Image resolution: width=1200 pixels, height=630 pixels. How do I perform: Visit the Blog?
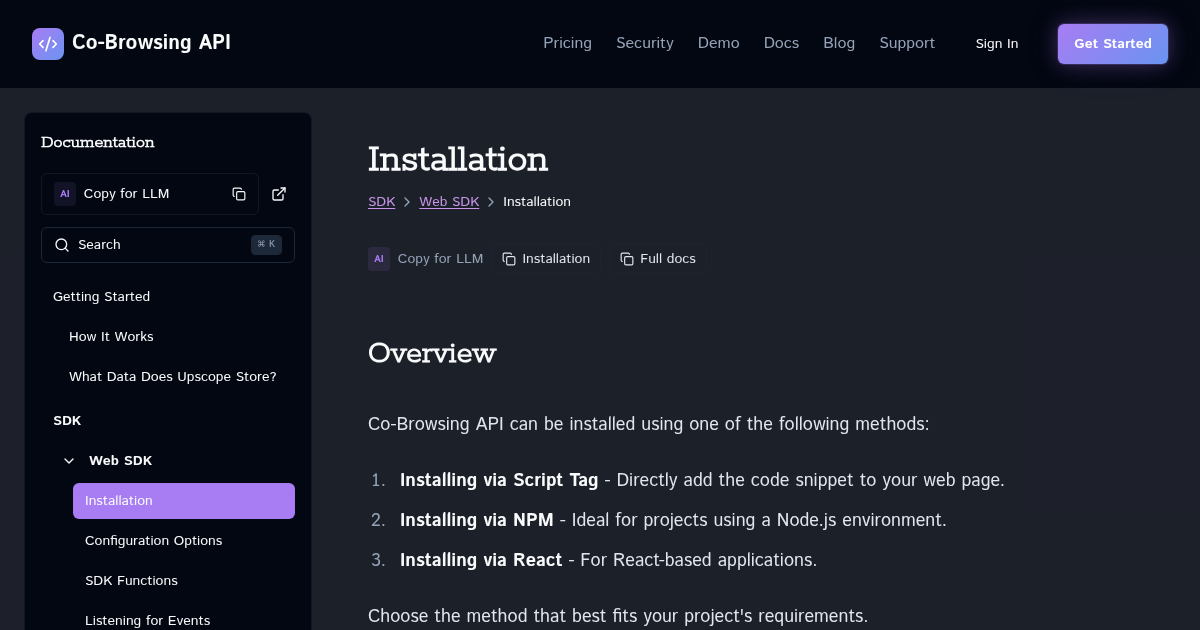[x=839, y=43]
